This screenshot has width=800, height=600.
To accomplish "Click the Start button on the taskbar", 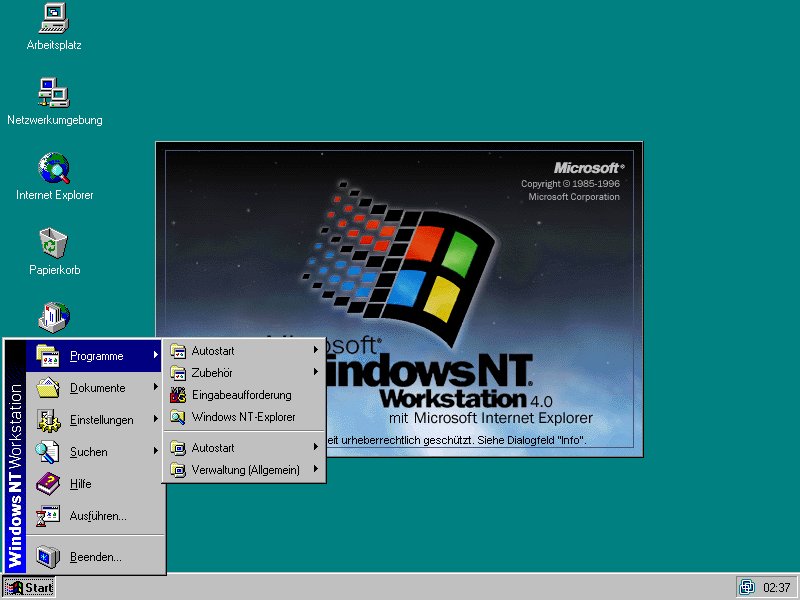I will tap(29, 587).
